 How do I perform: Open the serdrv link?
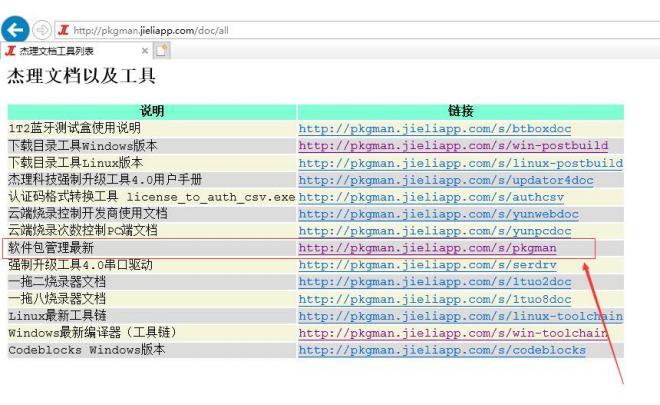[428, 265]
